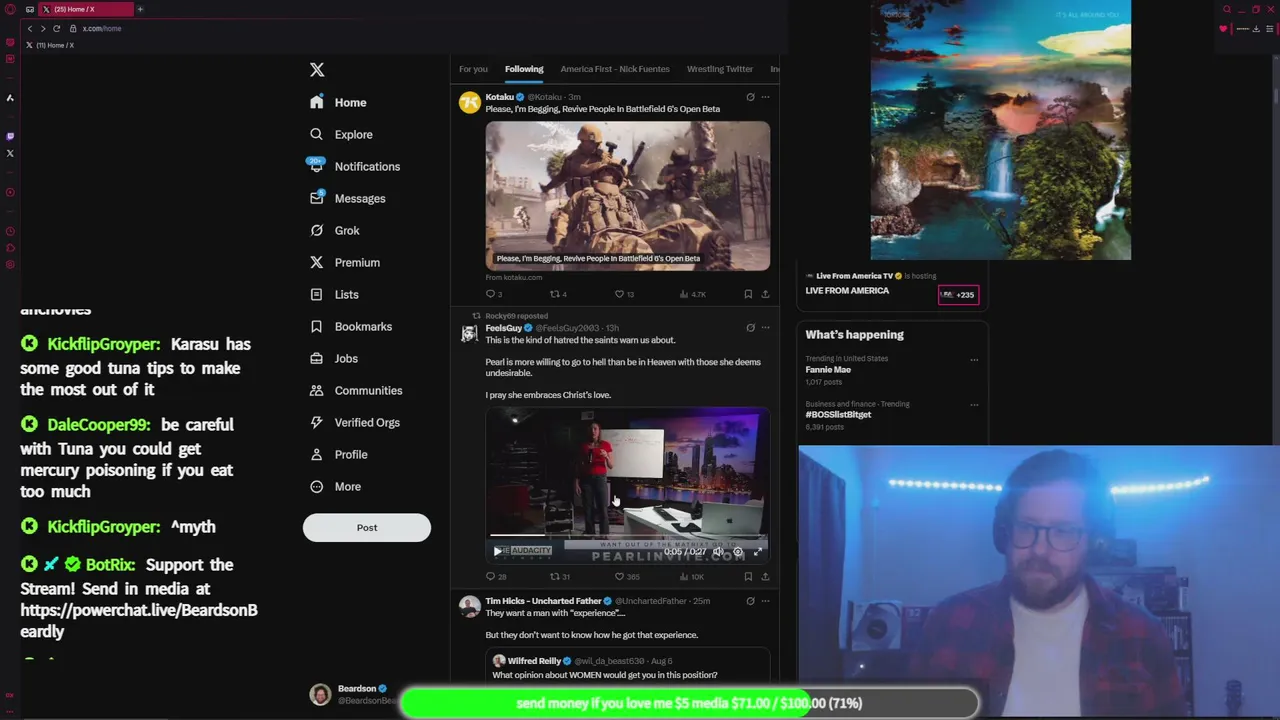
Task: Click the FeelsGuy username link
Action: (x=504, y=328)
